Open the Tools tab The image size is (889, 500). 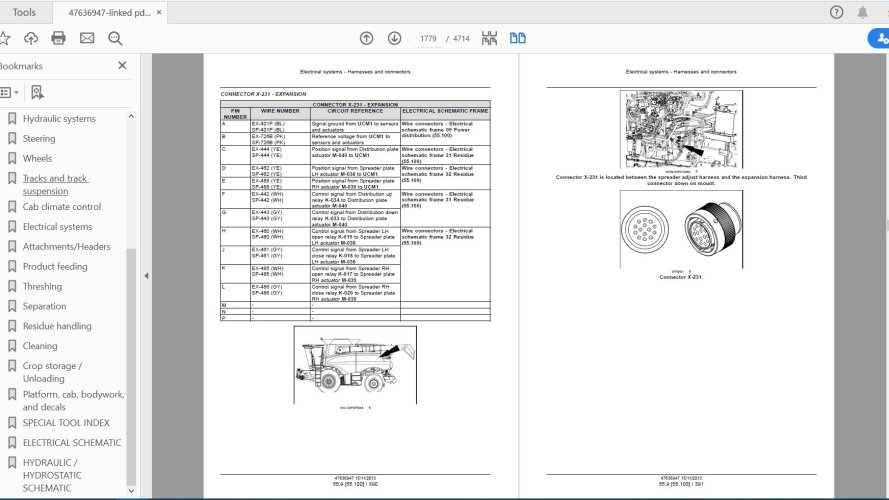point(24,12)
